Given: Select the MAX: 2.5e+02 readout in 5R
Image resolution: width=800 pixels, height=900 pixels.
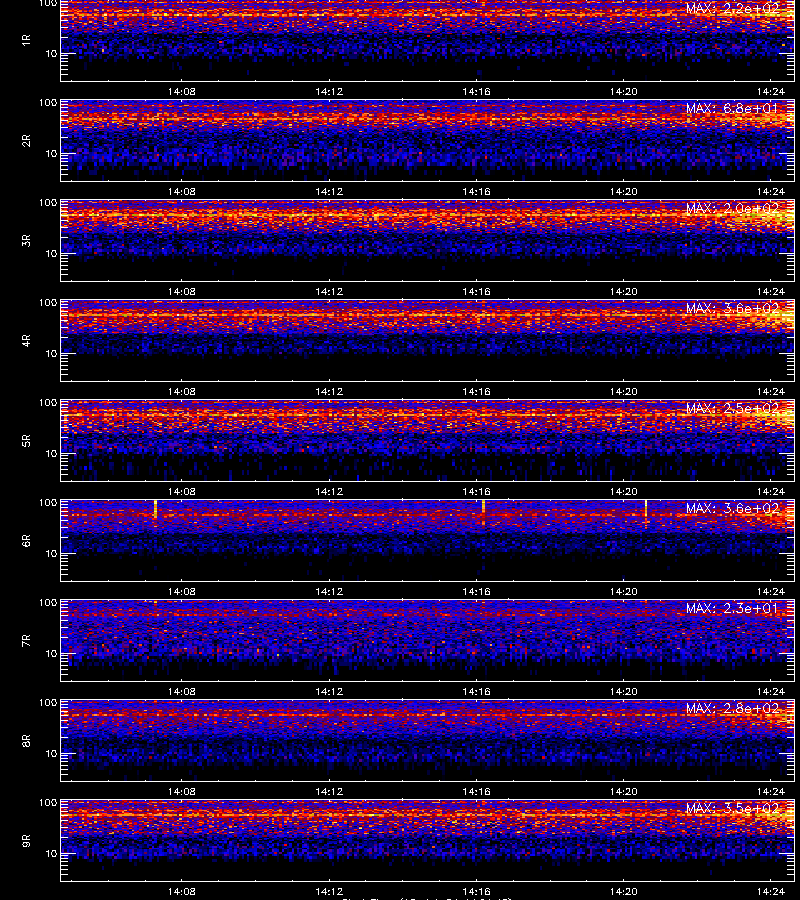Looking at the screenshot, I should [732, 409].
